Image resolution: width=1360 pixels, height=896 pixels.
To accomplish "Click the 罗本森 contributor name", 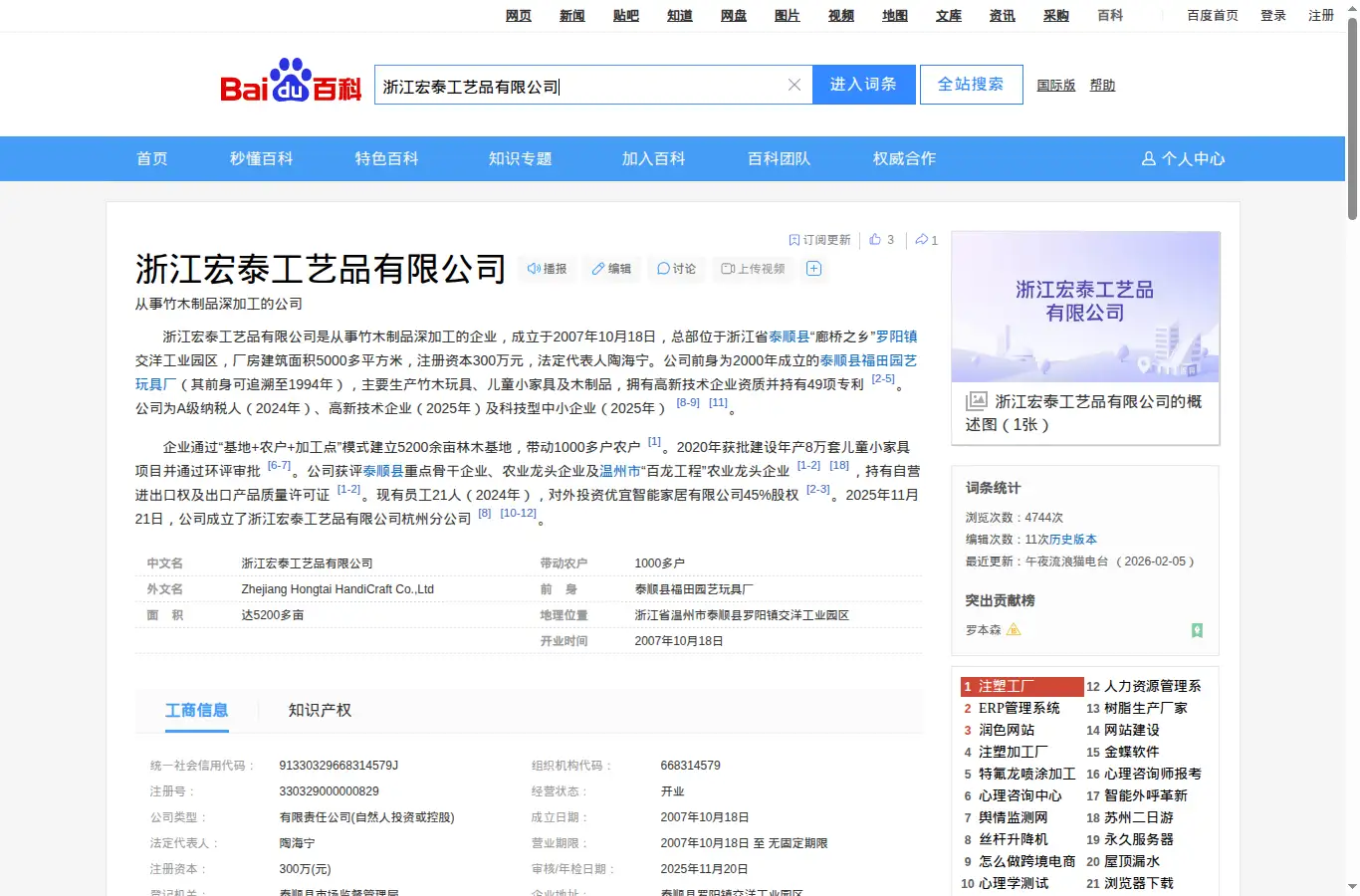I will click(984, 630).
